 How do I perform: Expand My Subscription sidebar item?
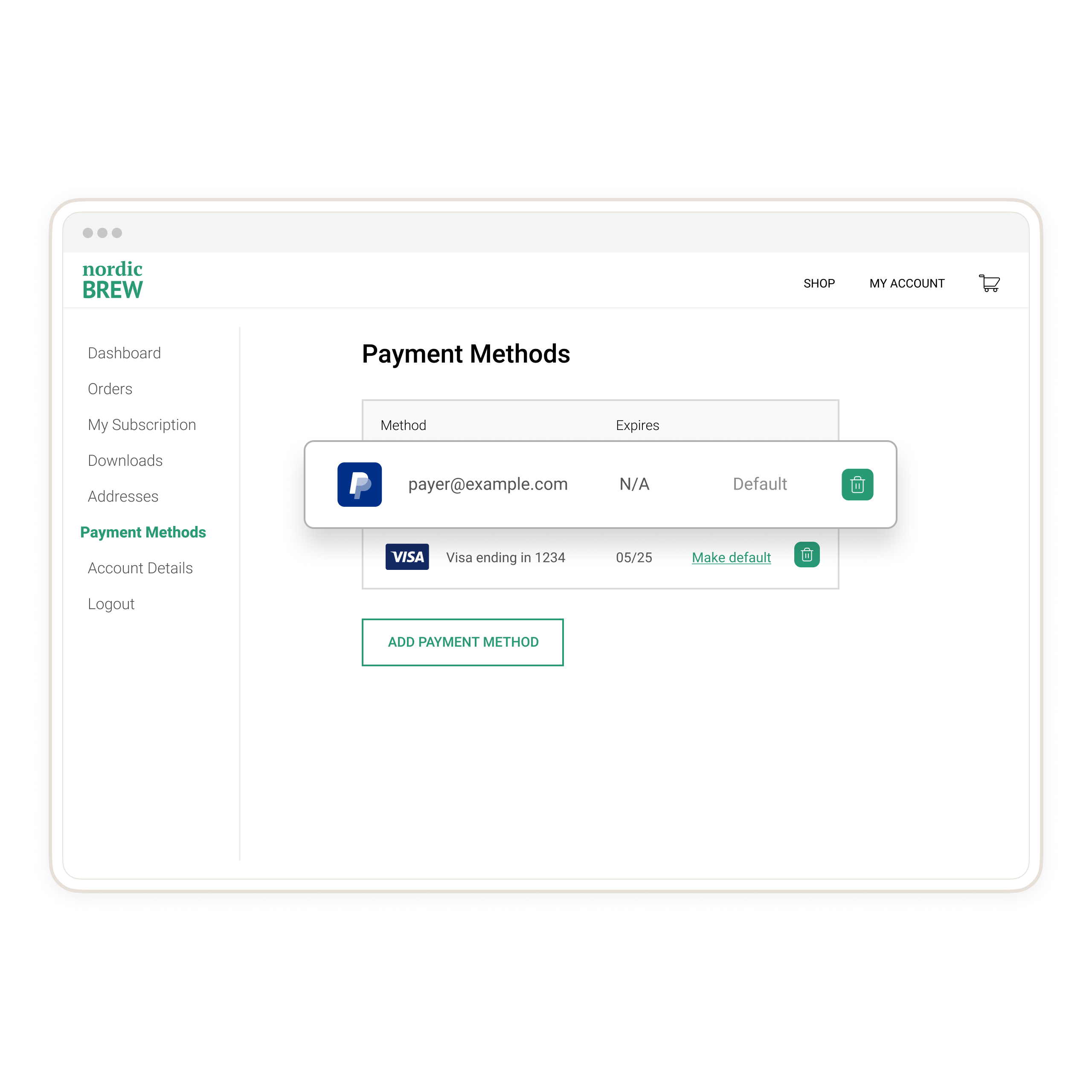pyautogui.click(x=142, y=425)
